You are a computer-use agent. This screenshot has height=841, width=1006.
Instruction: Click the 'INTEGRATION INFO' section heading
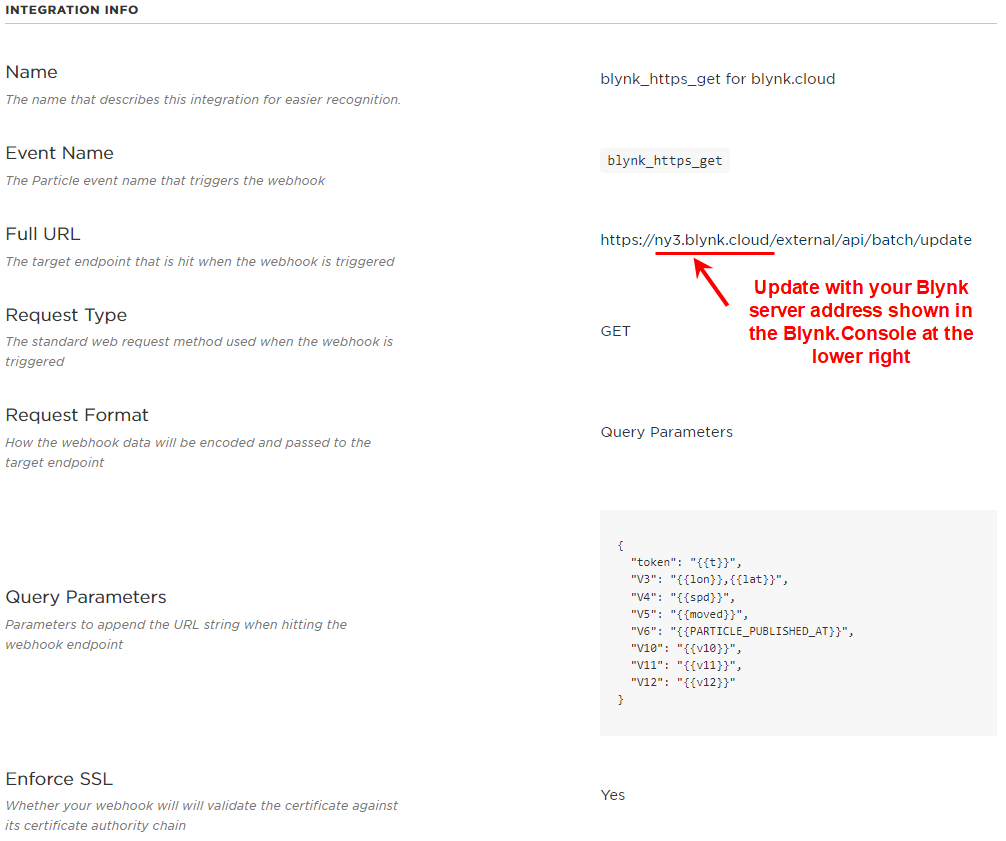tap(72, 10)
